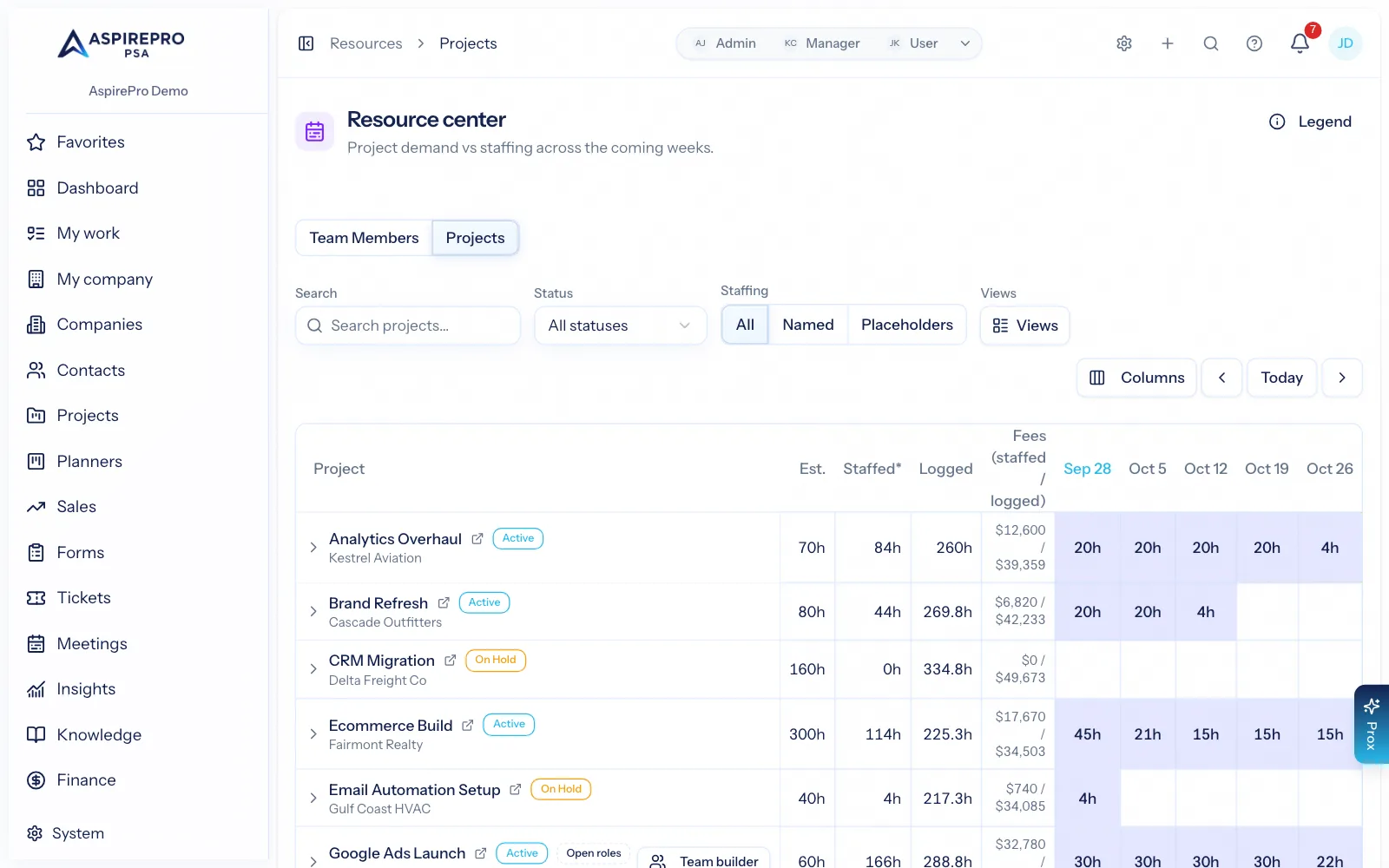Viewport: 1389px width, 868px height.
Task: Switch to the Team Members tab
Action: point(365,238)
